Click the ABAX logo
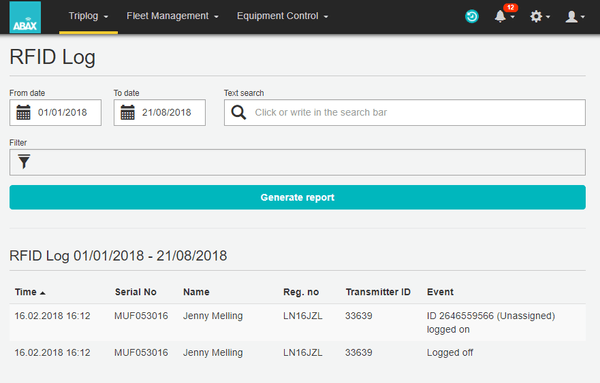Image resolution: width=600 pixels, height=383 pixels. pyautogui.click(x=25, y=17)
